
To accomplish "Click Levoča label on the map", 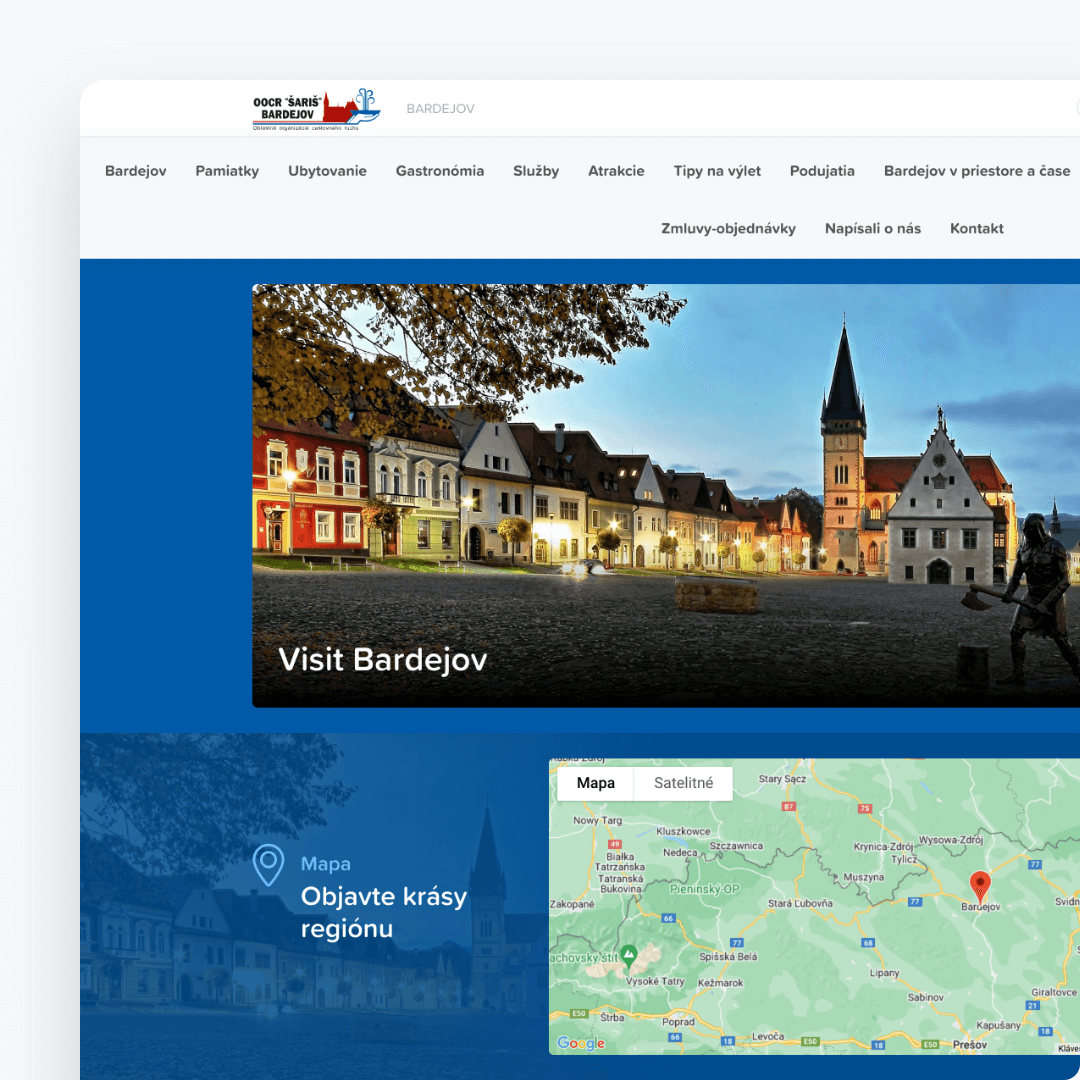I will 768,1036.
